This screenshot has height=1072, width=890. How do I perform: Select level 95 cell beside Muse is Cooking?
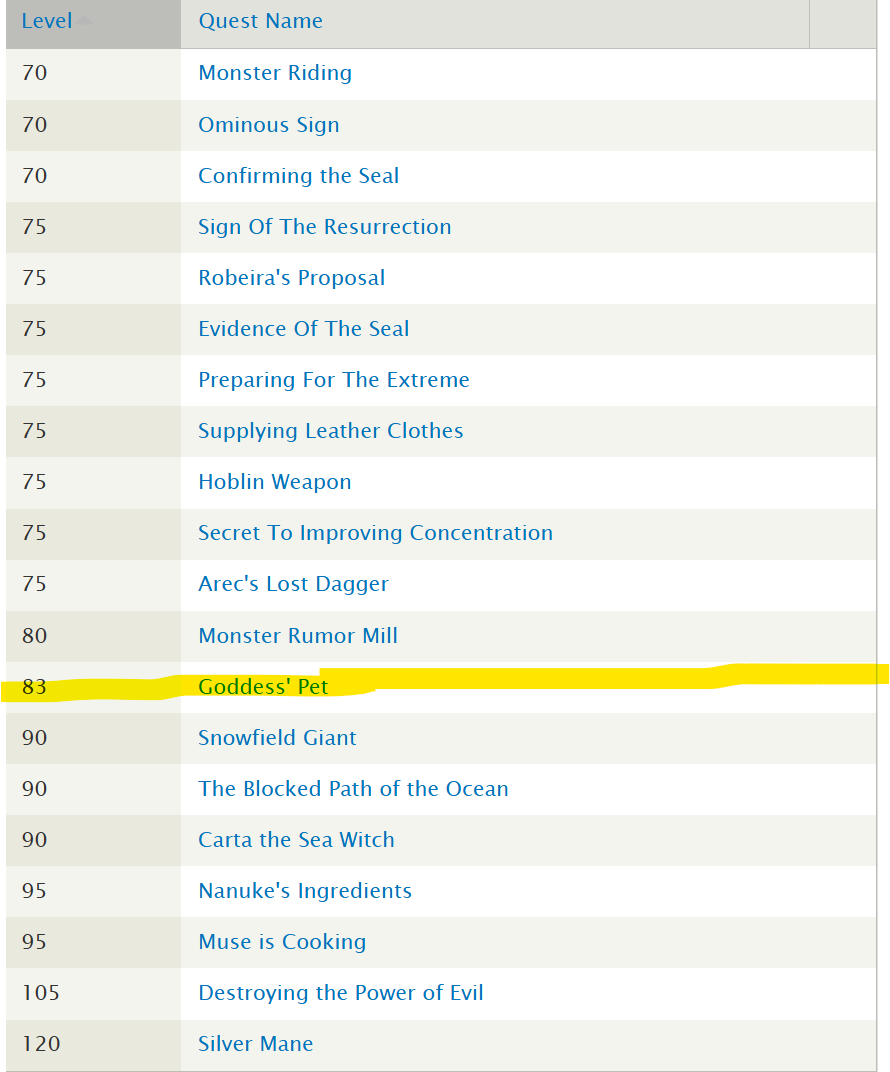click(93, 942)
